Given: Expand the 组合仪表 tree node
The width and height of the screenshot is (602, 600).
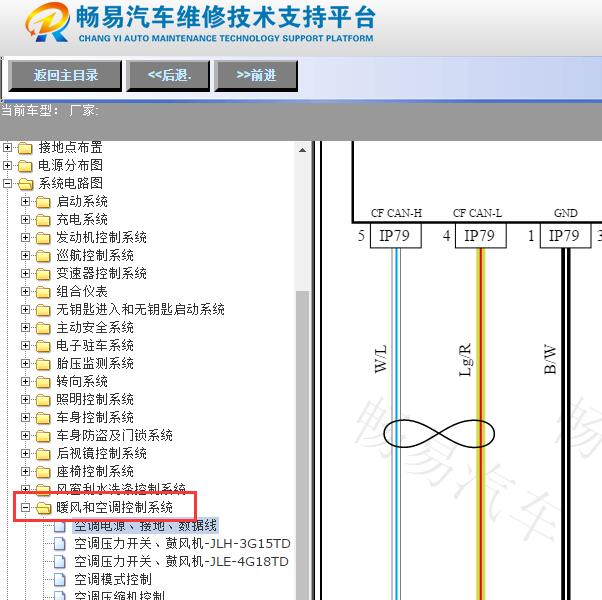Looking at the screenshot, I should 25,291.
